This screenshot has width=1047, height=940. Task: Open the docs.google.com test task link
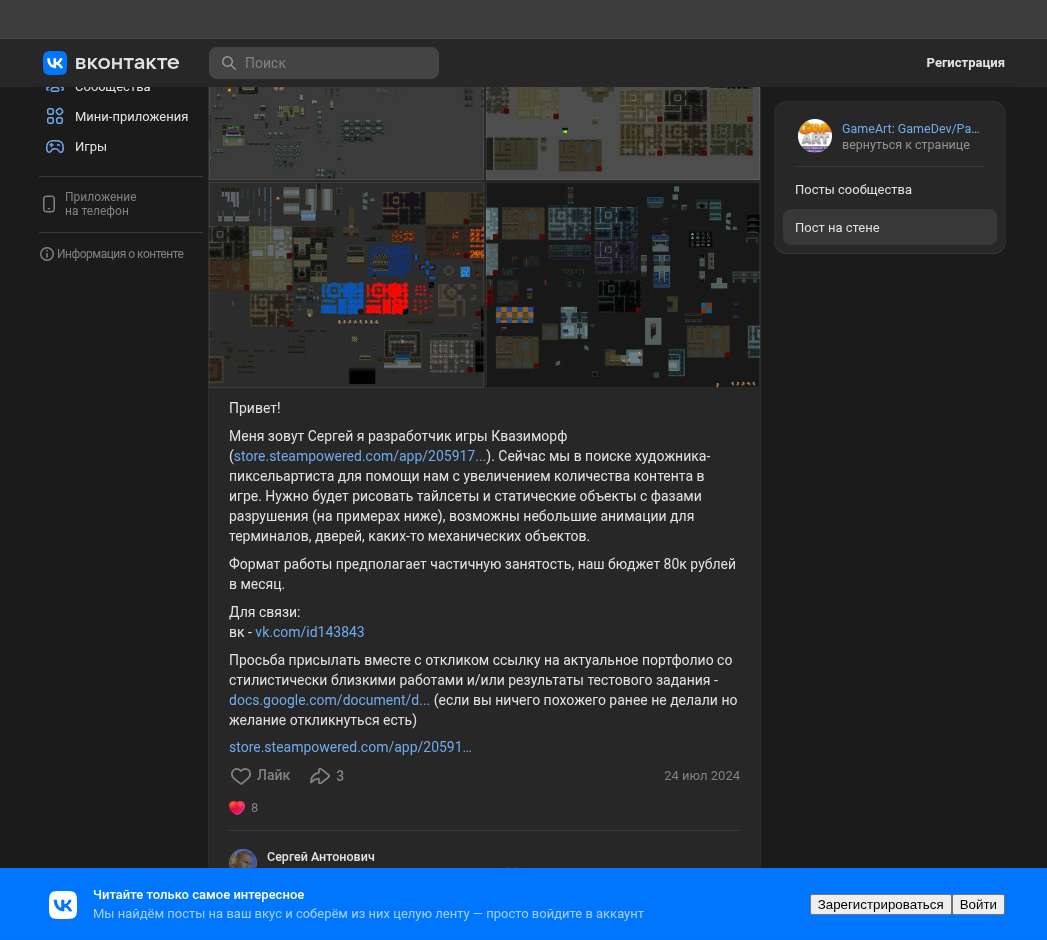pos(329,700)
